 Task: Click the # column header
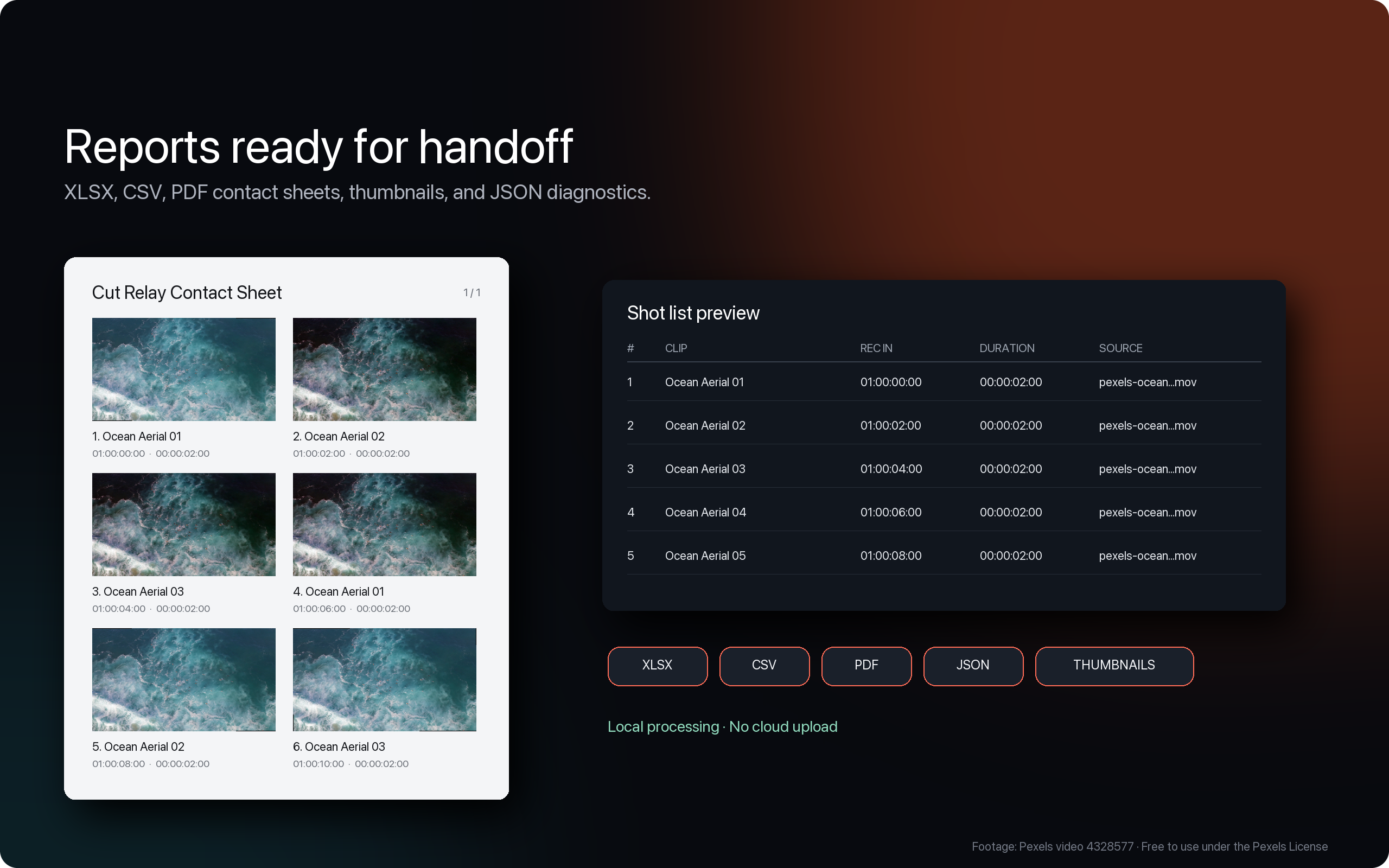(x=630, y=348)
